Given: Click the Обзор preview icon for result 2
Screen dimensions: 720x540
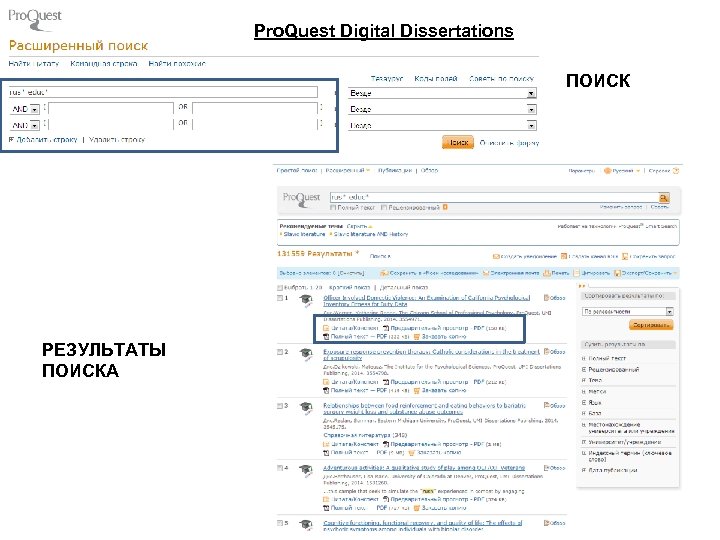Looking at the screenshot, I should pyautogui.click(x=547, y=351).
